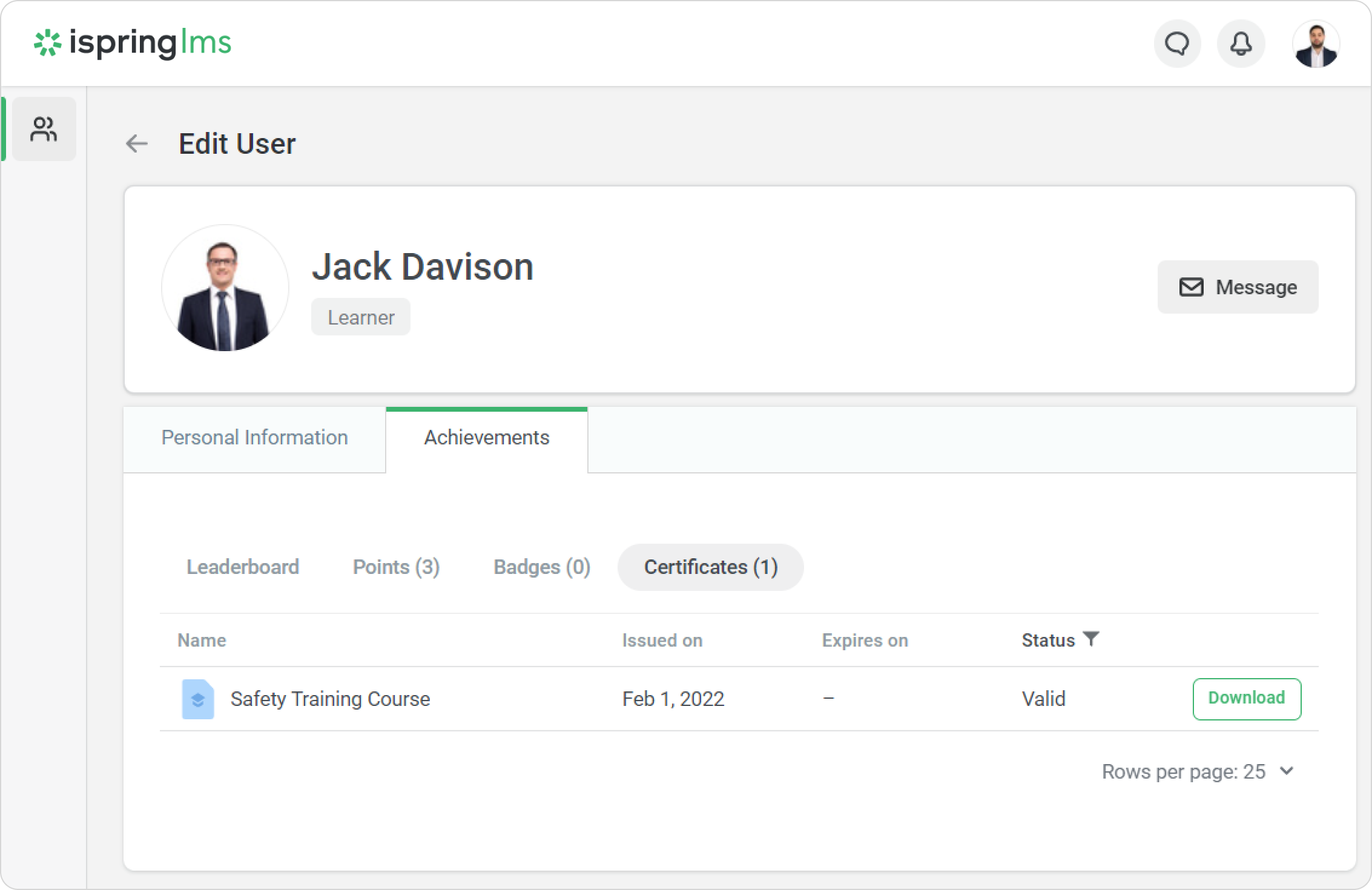Image resolution: width=1372 pixels, height=890 pixels.
Task: Click the iSpring LMS logo
Action: 133,43
